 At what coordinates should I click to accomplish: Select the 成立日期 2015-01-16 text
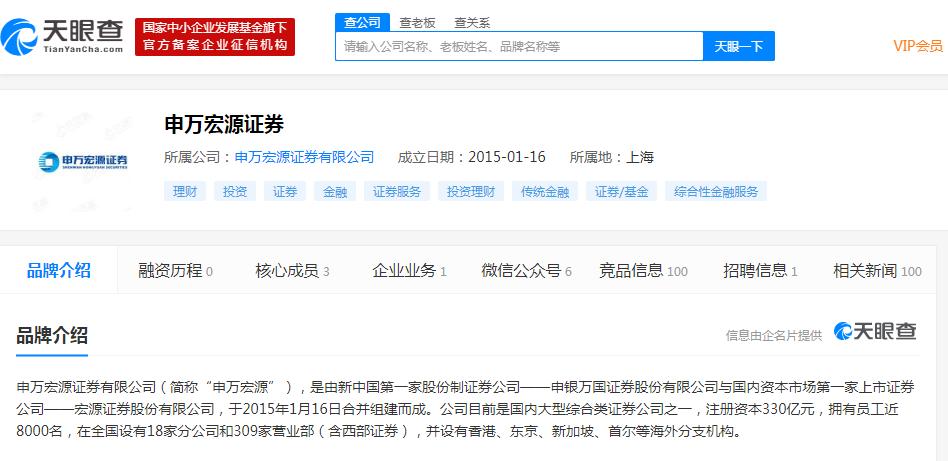[x=472, y=158]
